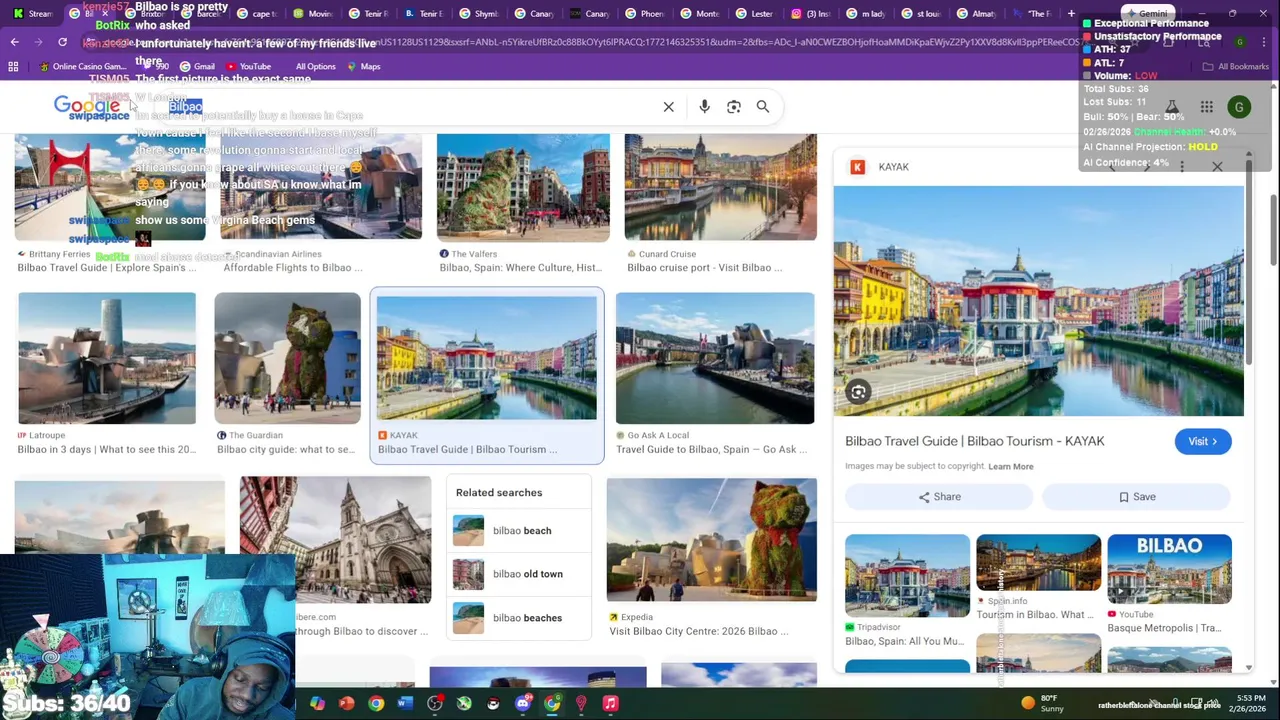Click the magnifier search button
This screenshot has width=1280, height=720.
click(x=763, y=107)
